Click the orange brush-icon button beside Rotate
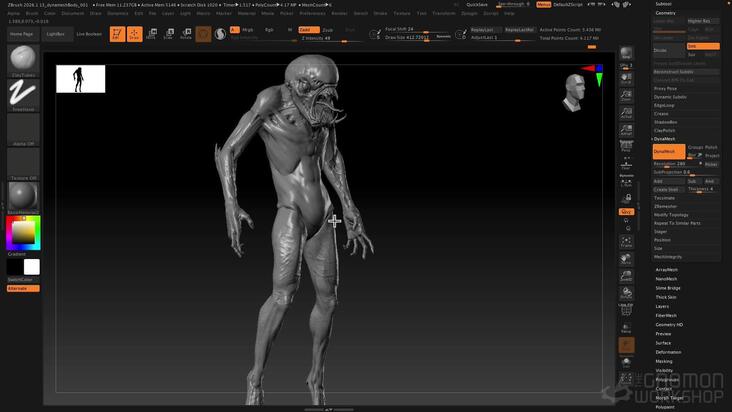The width and height of the screenshot is (732, 412). 203,34
